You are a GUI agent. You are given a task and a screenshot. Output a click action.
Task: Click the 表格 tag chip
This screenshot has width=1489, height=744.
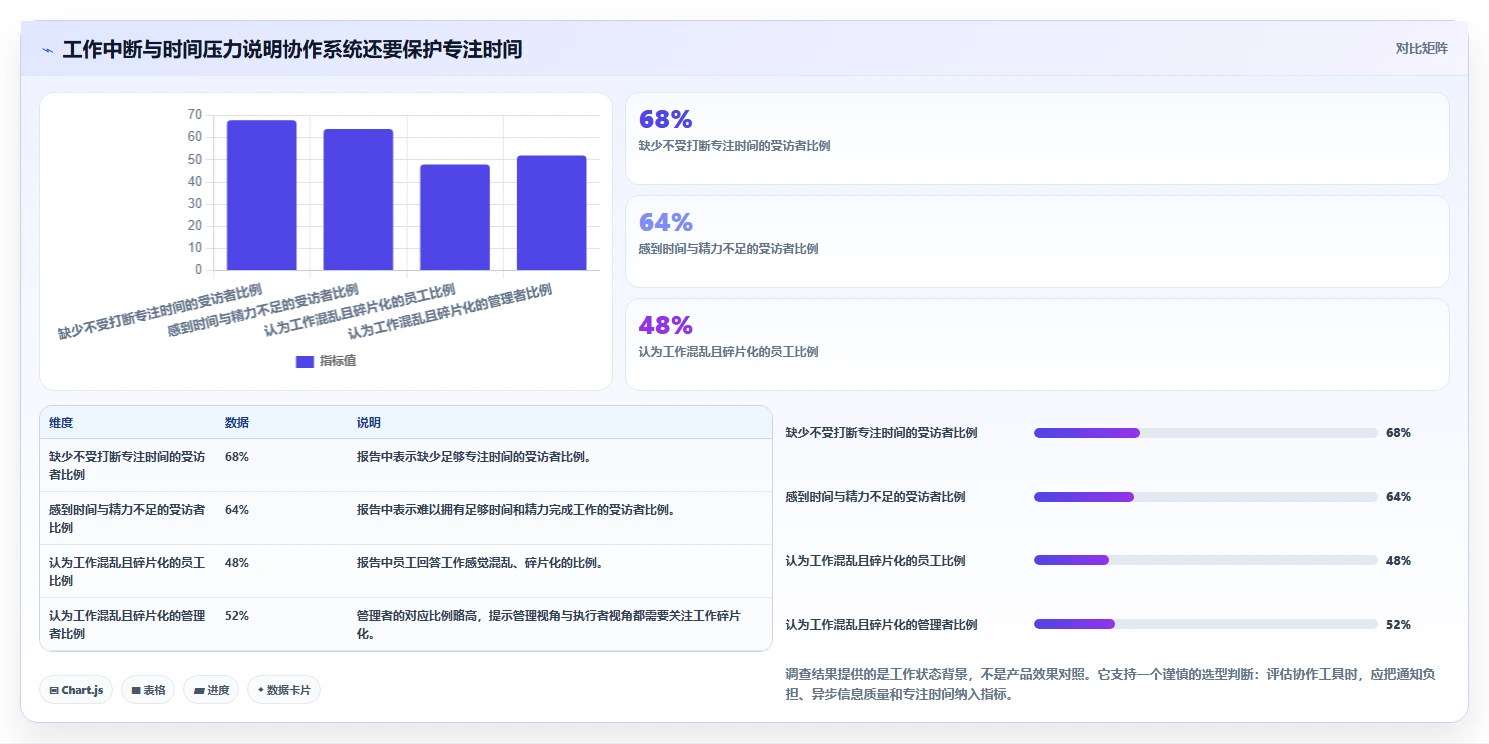tap(148, 690)
